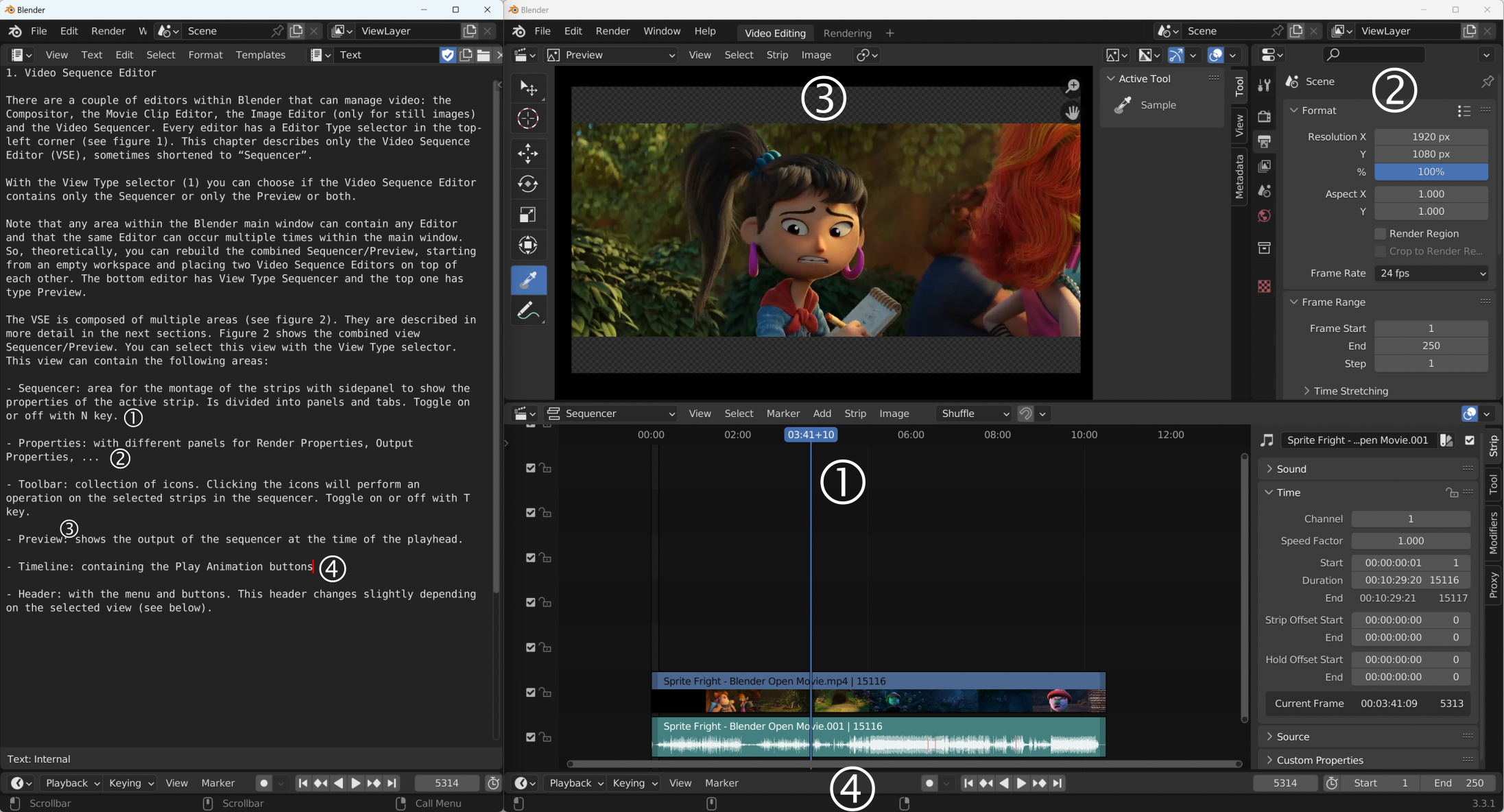Image resolution: width=1504 pixels, height=812 pixels.
Task: Toggle the strip mute checkbox next to Sprite Fright name
Action: coord(1469,440)
